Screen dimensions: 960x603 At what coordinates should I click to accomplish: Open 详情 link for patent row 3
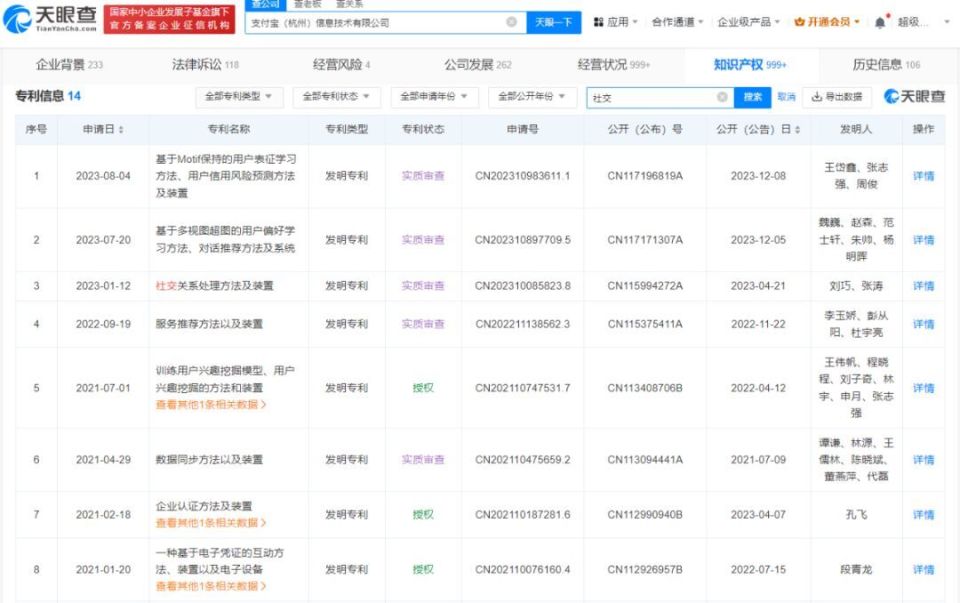[923, 286]
